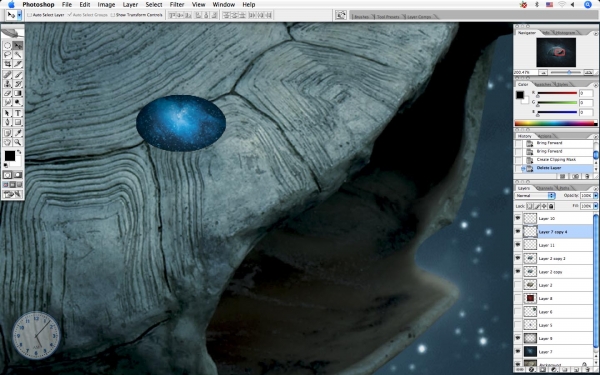Open the Normal blend mode dropdown
This screenshot has width=600, height=375.
click(x=535, y=196)
